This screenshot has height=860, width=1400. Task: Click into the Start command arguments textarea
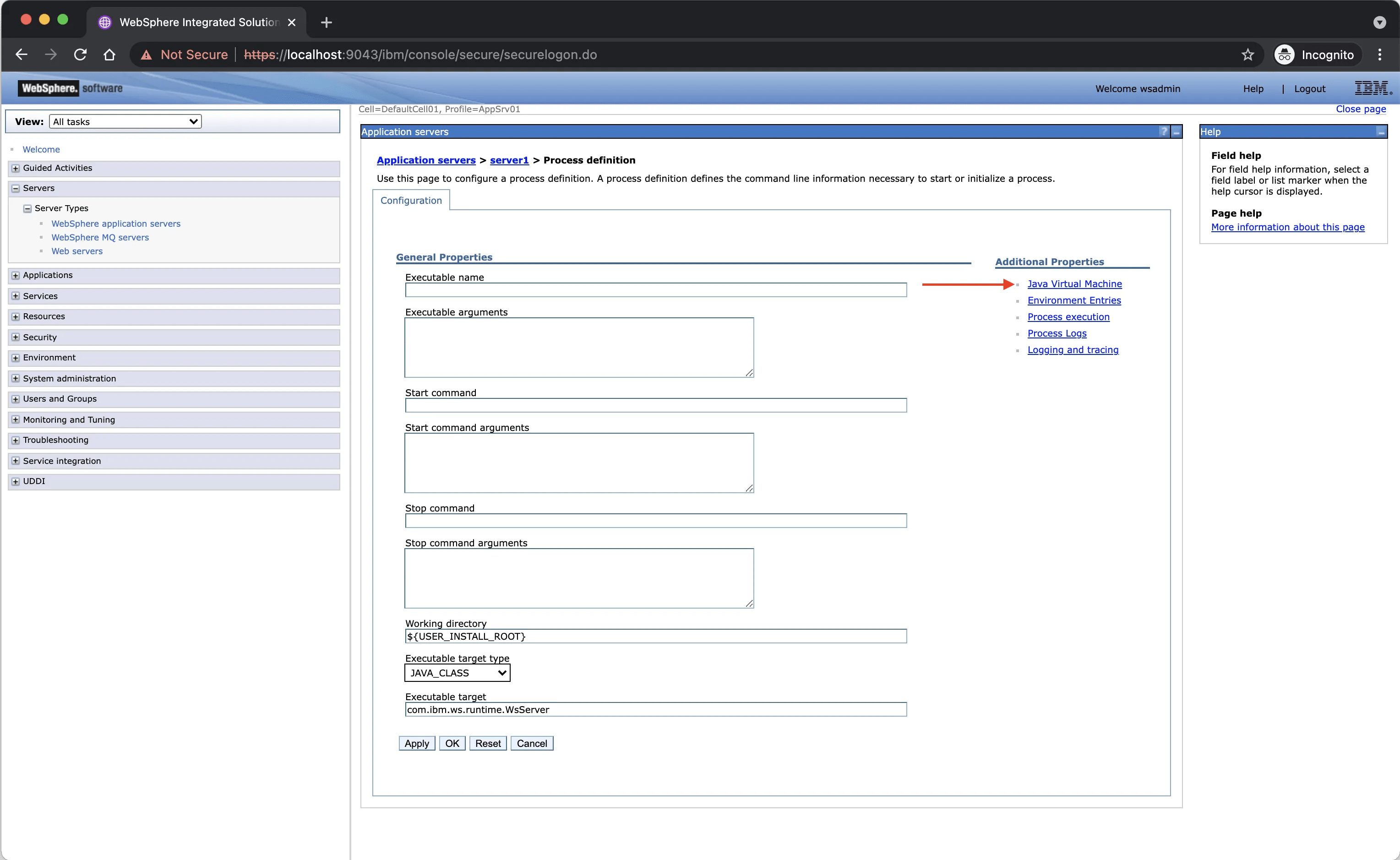pos(579,463)
